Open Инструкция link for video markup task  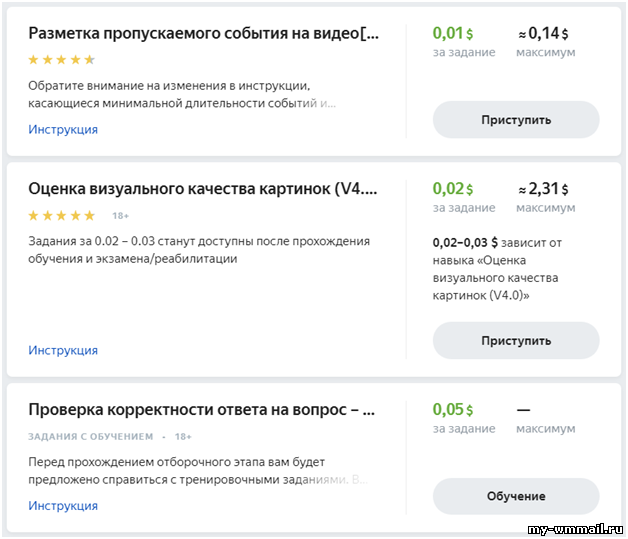point(63,129)
